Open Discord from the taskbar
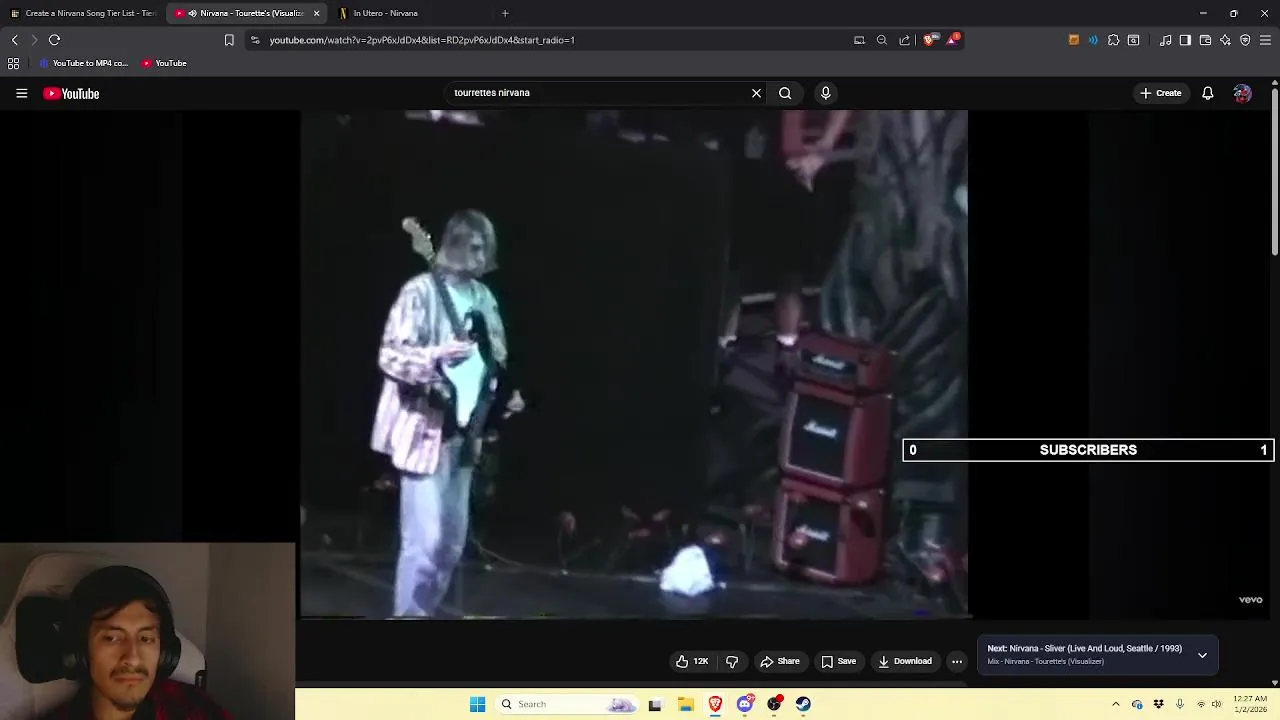This screenshot has width=1280, height=720. point(745,704)
